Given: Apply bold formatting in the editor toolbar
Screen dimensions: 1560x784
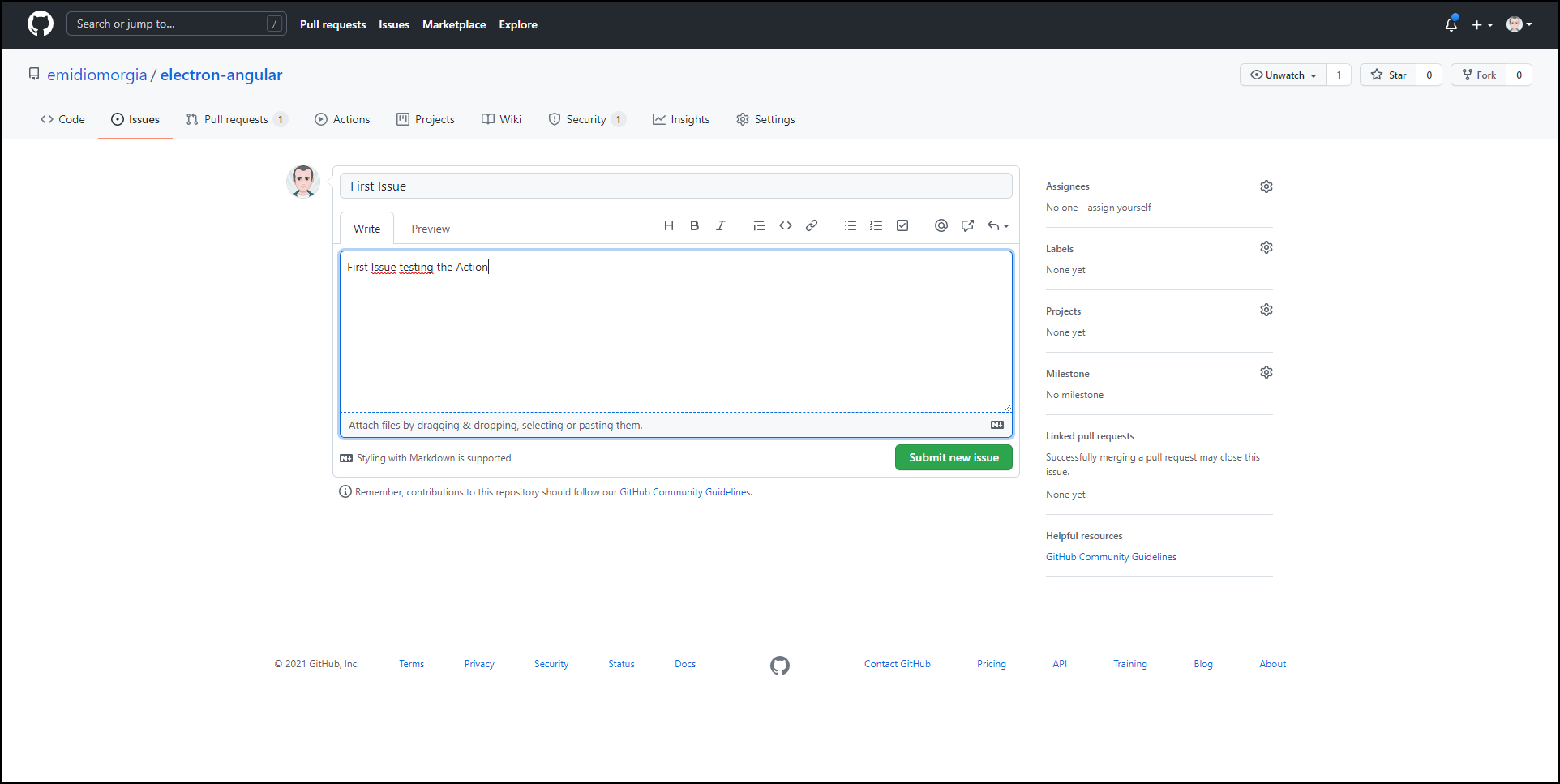Looking at the screenshot, I should (x=695, y=226).
